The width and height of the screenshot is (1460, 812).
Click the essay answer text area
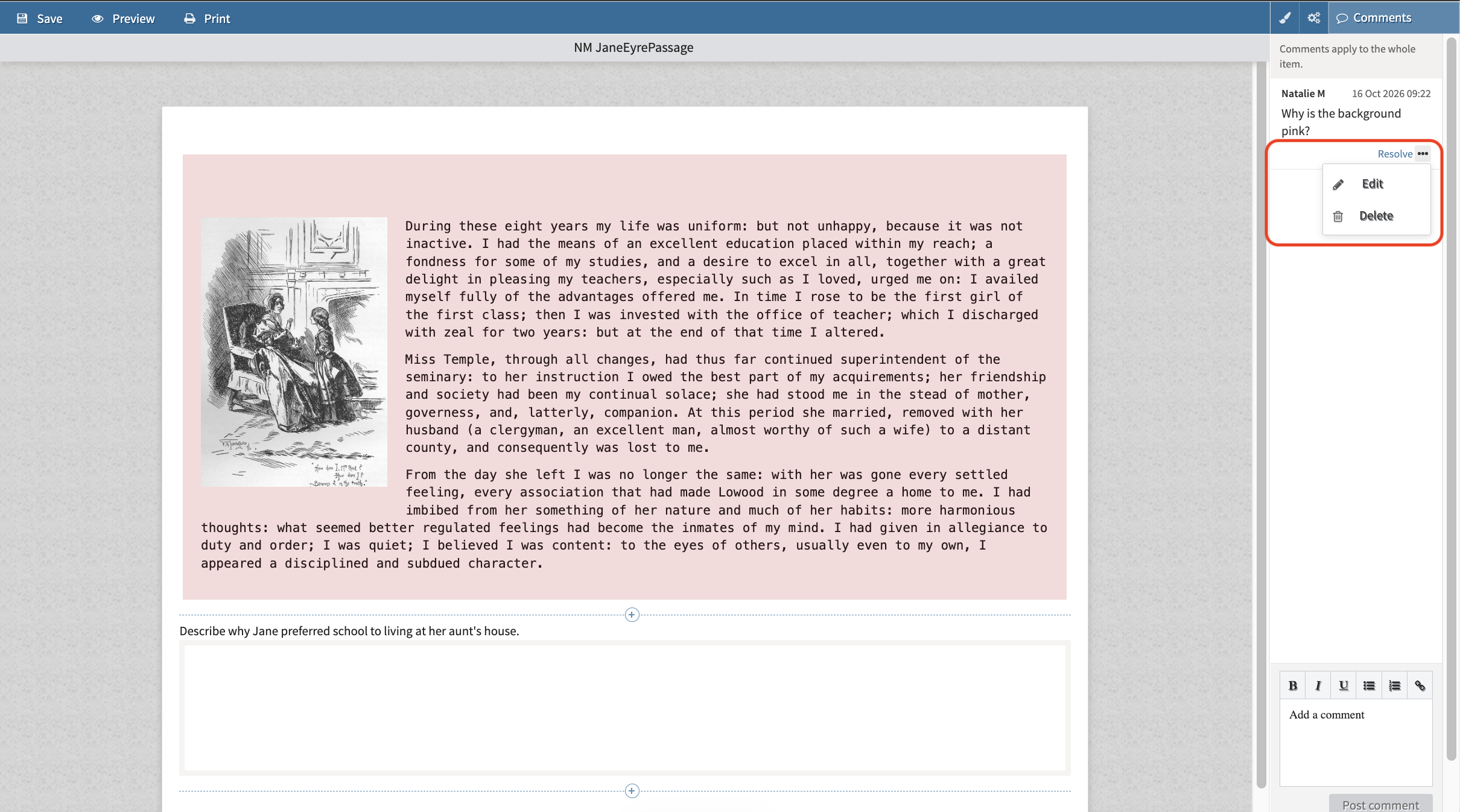coord(624,708)
